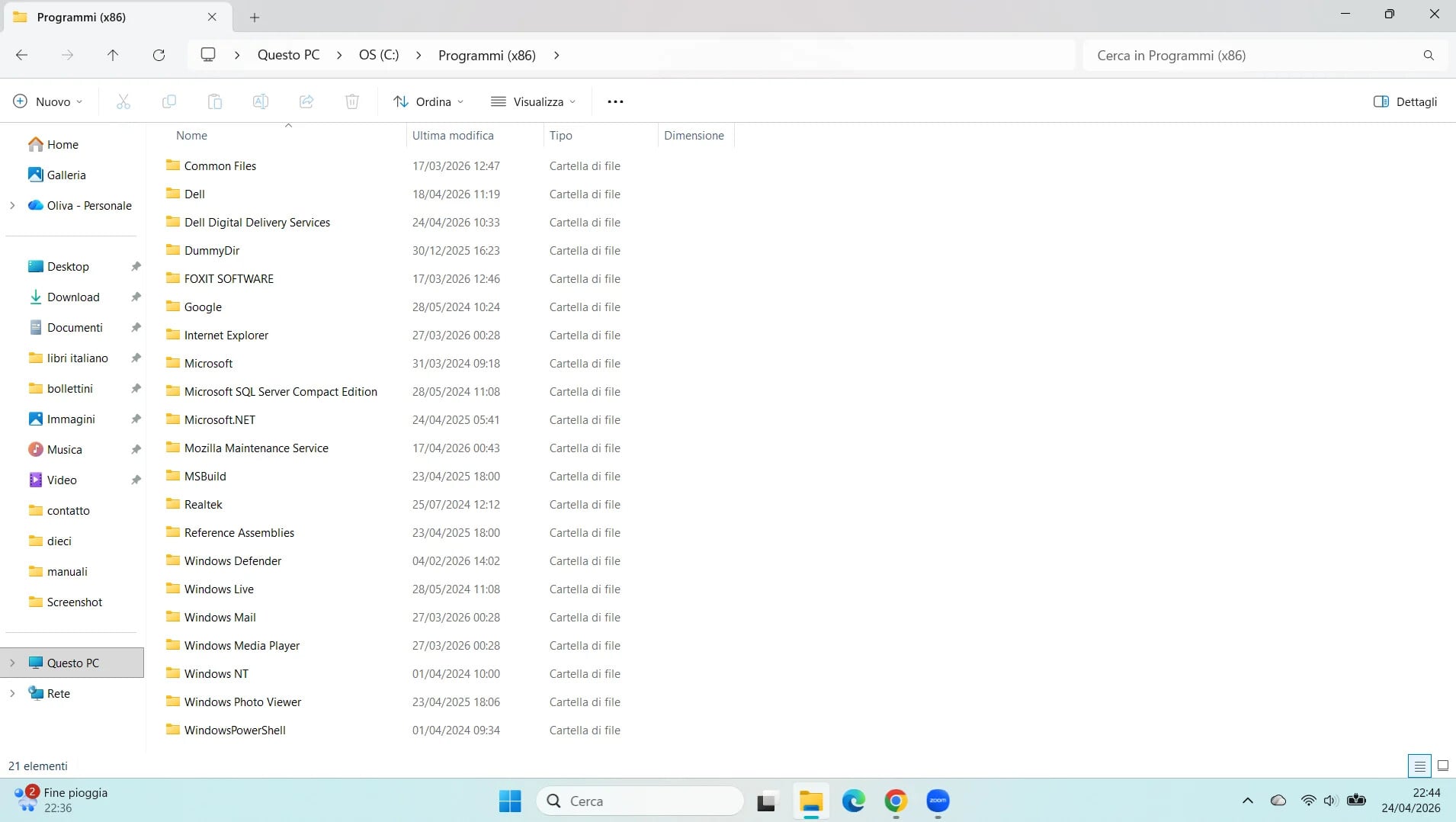Switch to details list view layout icon

1419,766
